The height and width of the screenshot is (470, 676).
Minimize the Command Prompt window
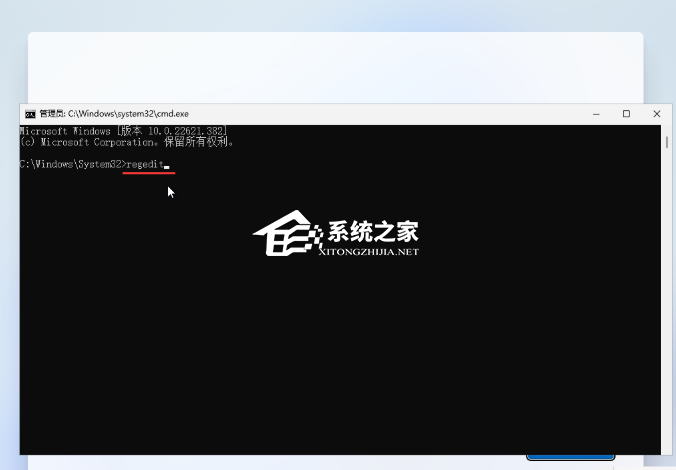click(594, 114)
